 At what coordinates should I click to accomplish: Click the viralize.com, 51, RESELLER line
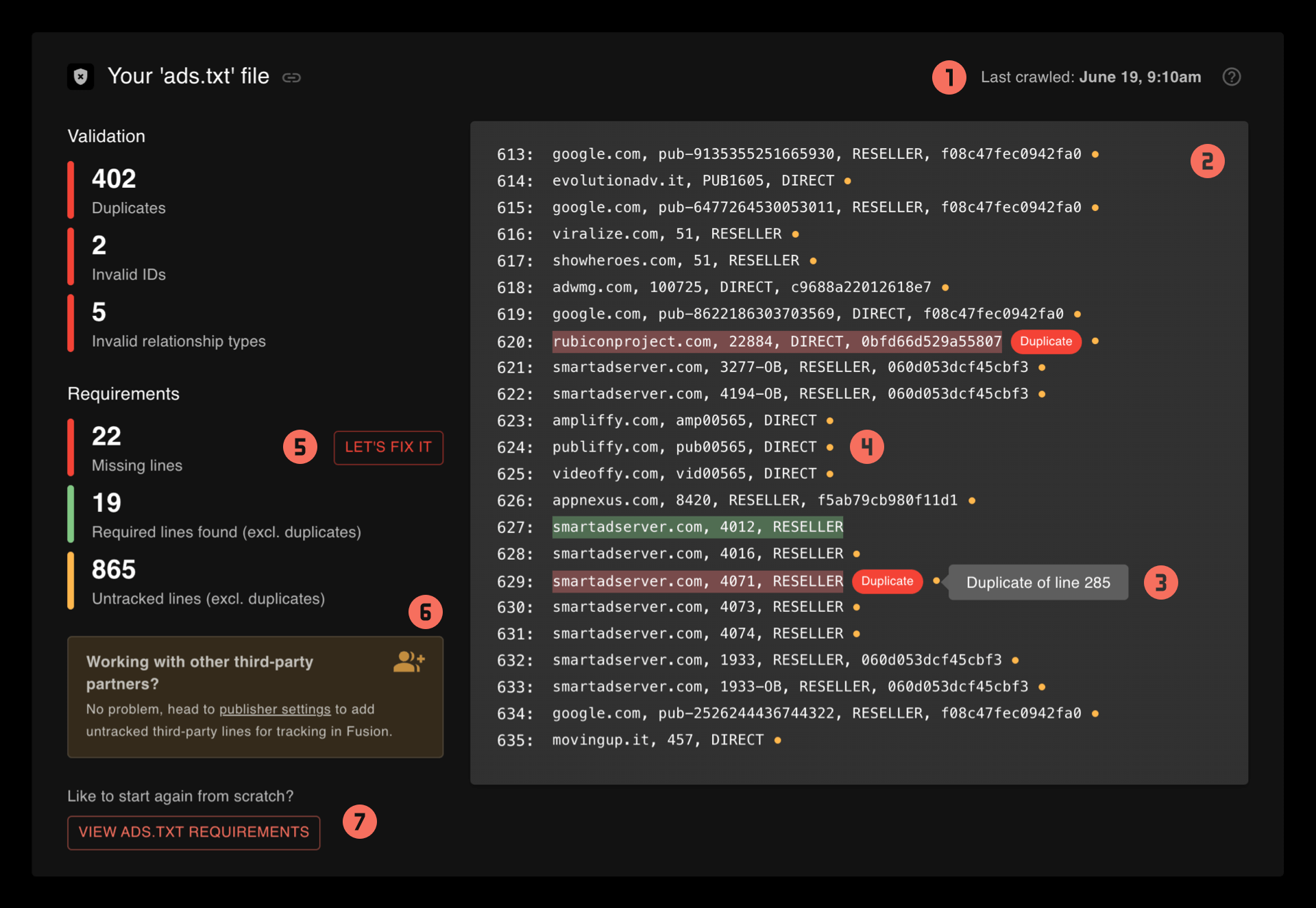pos(667,234)
